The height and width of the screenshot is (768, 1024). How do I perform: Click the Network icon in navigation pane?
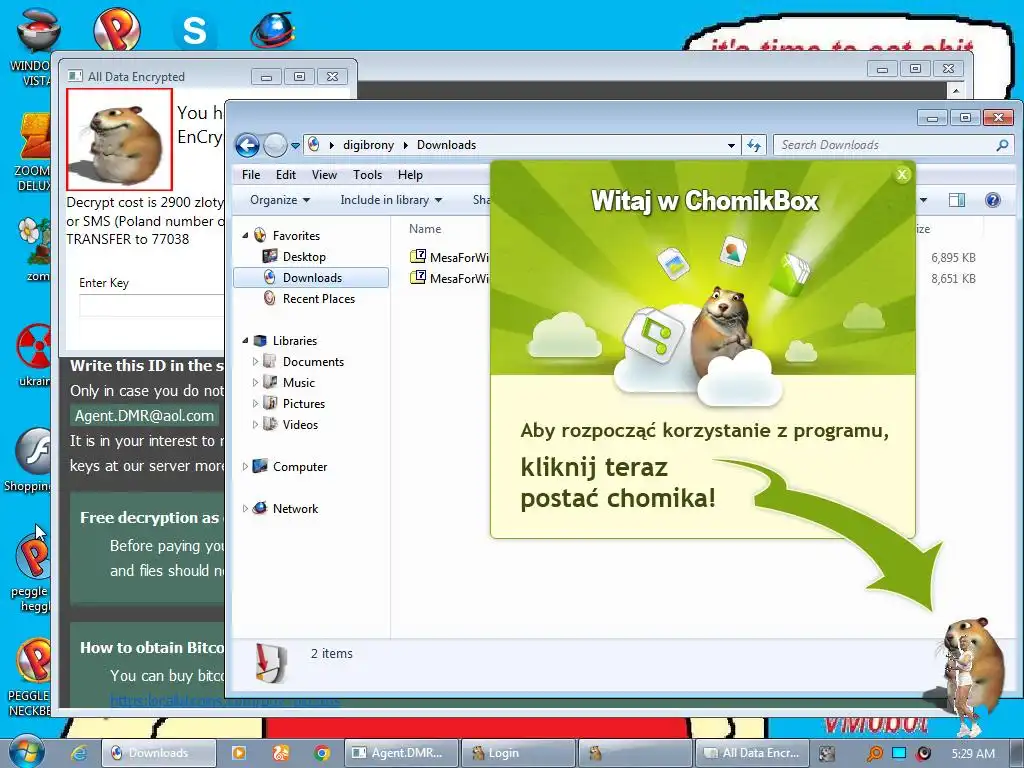click(260, 507)
